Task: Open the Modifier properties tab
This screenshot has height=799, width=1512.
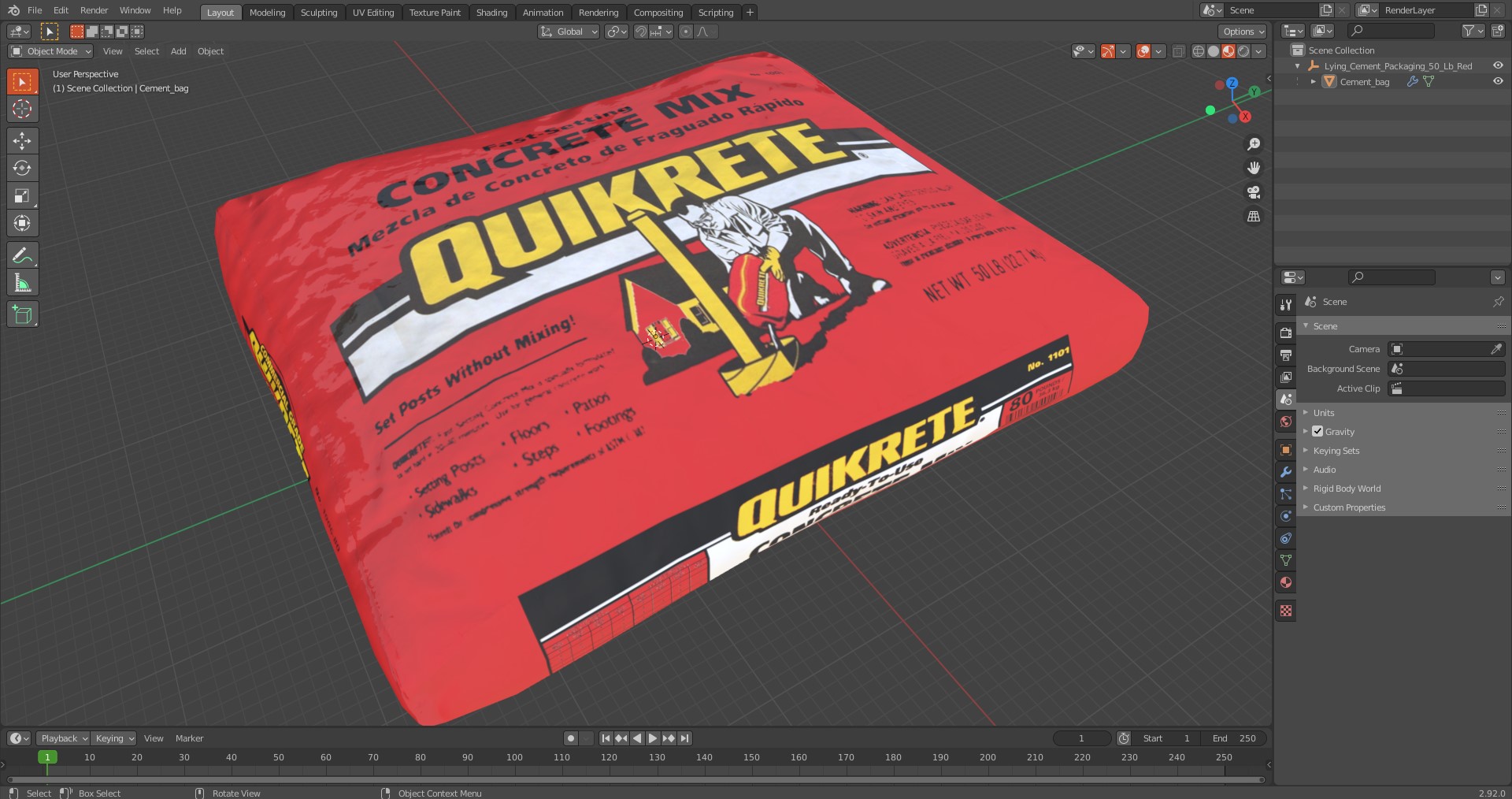Action: coord(1286,472)
